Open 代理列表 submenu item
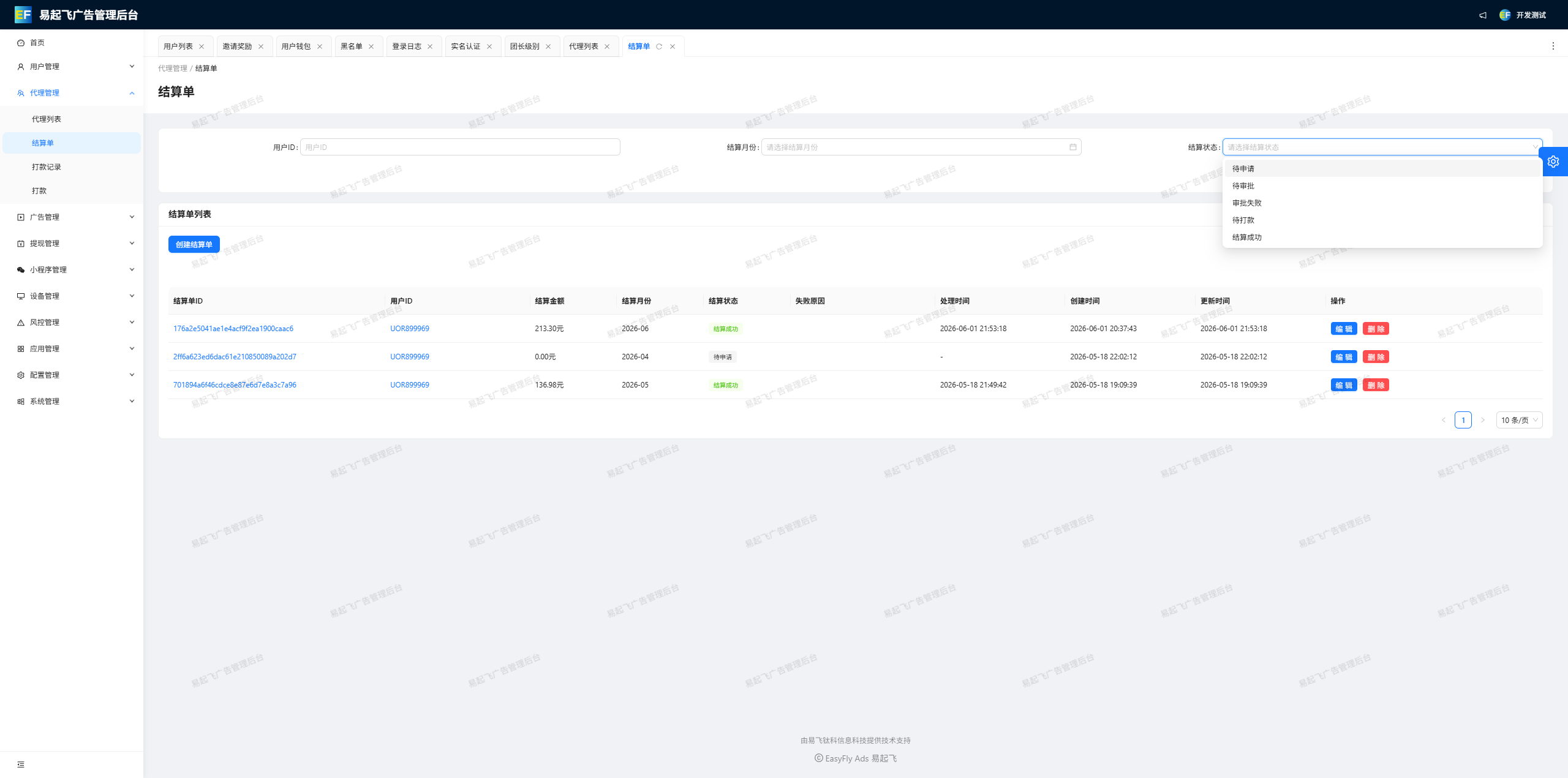The height and width of the screenshot is (778, 1568). pyautogui.click(x=72, y=119)
